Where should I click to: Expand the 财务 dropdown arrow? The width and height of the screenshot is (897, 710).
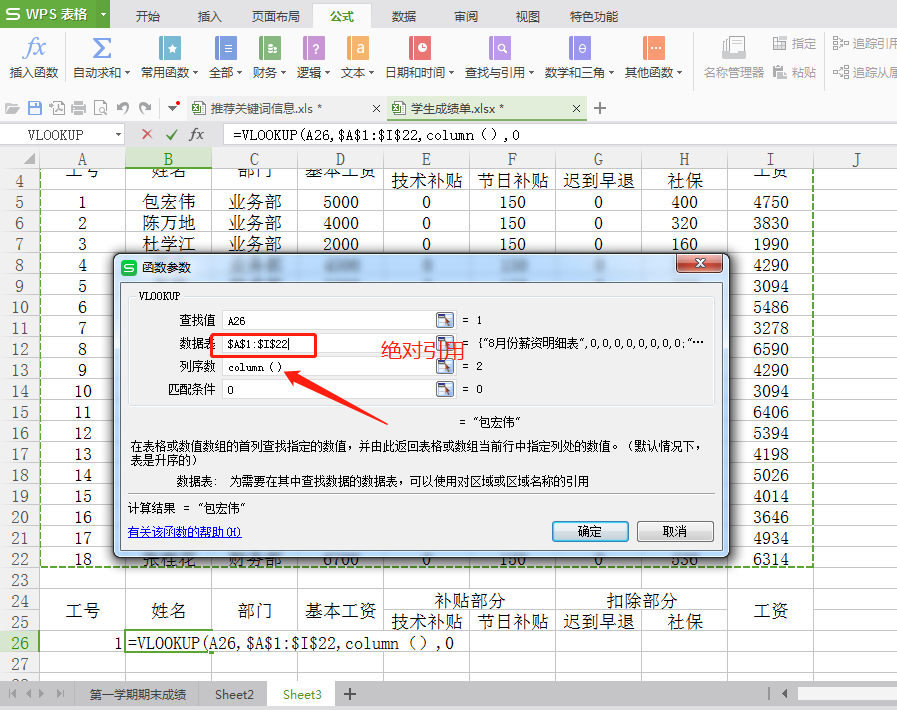(x=283, y=73)
